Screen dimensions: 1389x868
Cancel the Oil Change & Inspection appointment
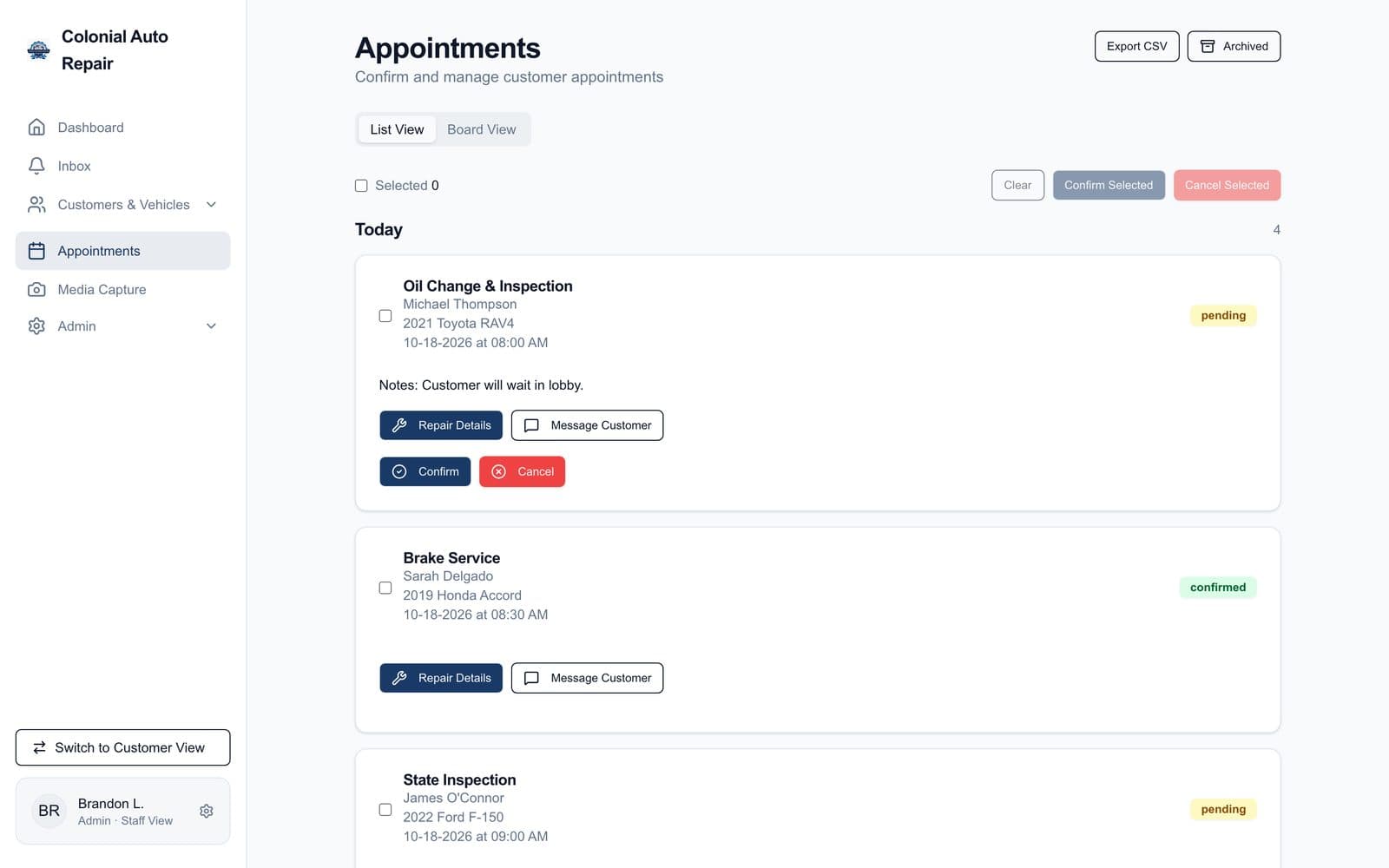522,471
